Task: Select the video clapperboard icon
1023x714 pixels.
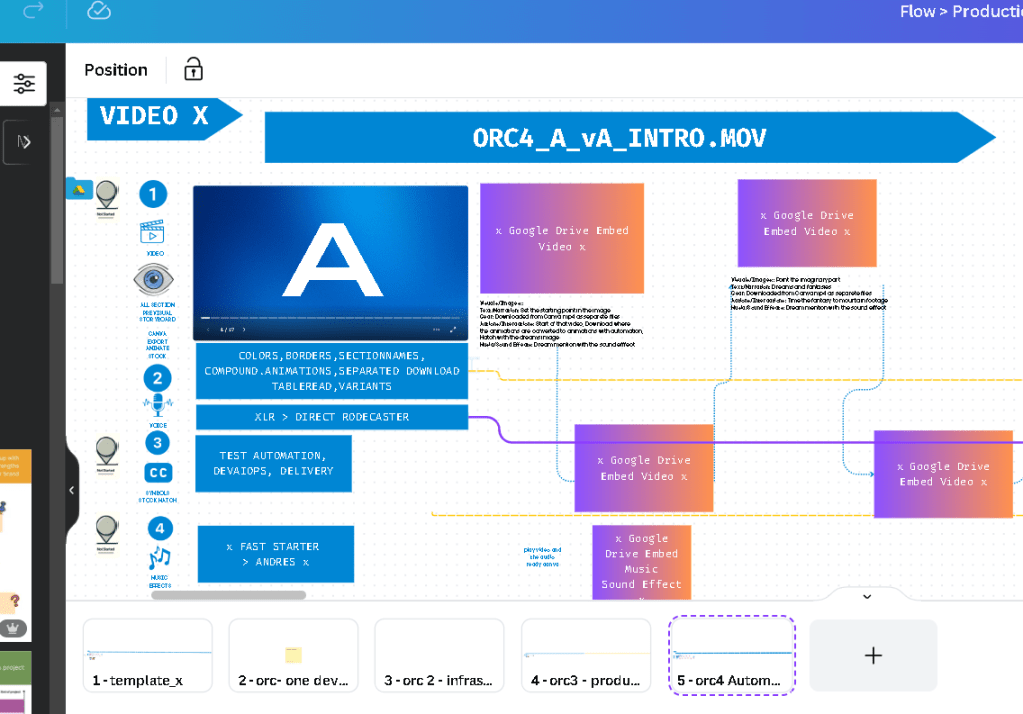Action: click(152, 232)
